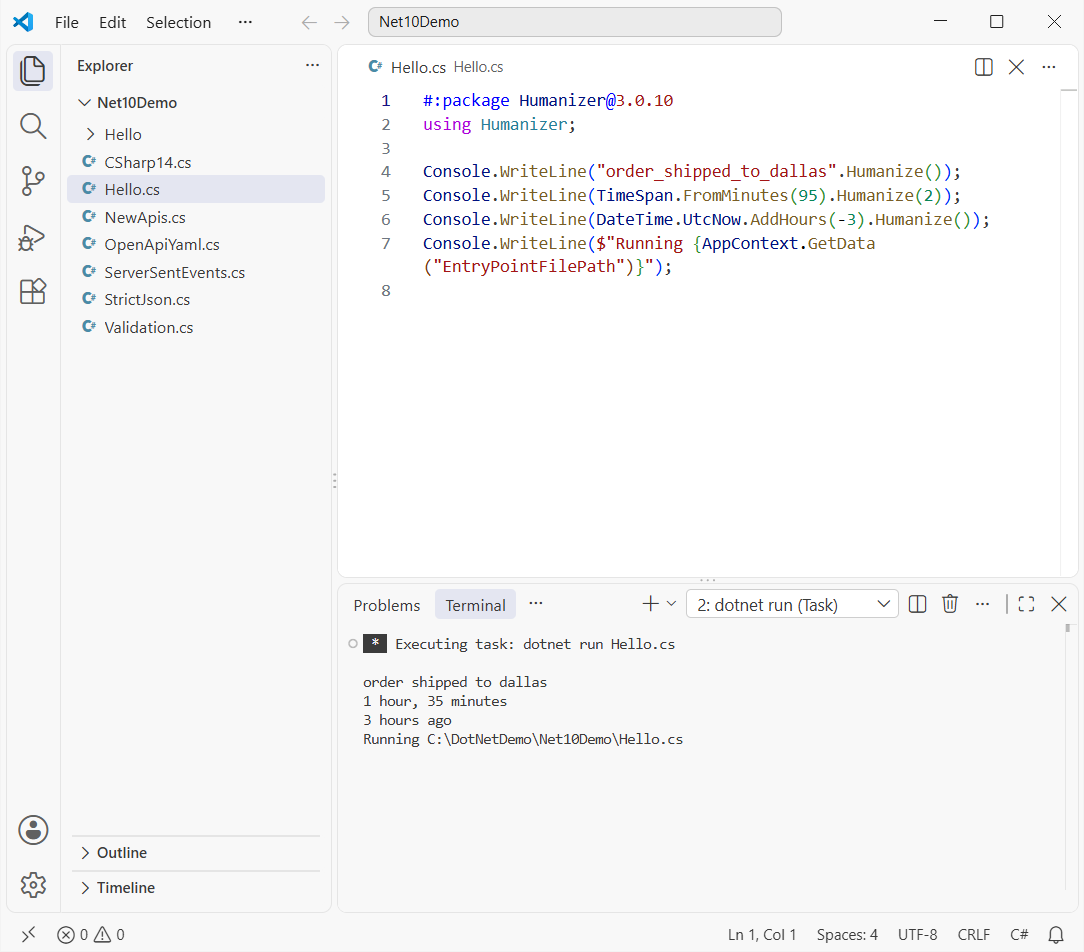
Task: Select the Hello.cs editor tab
Action: (418, 67)
